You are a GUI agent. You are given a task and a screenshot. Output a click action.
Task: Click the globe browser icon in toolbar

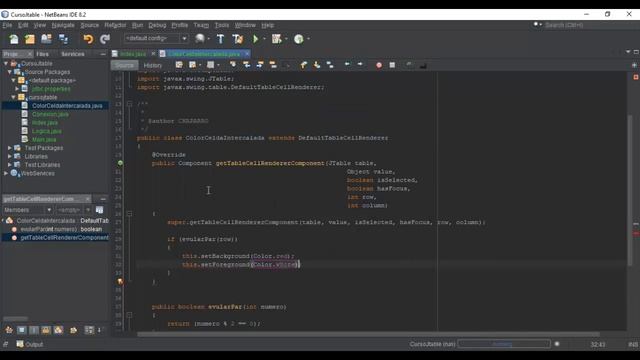[x=200, y=39]
